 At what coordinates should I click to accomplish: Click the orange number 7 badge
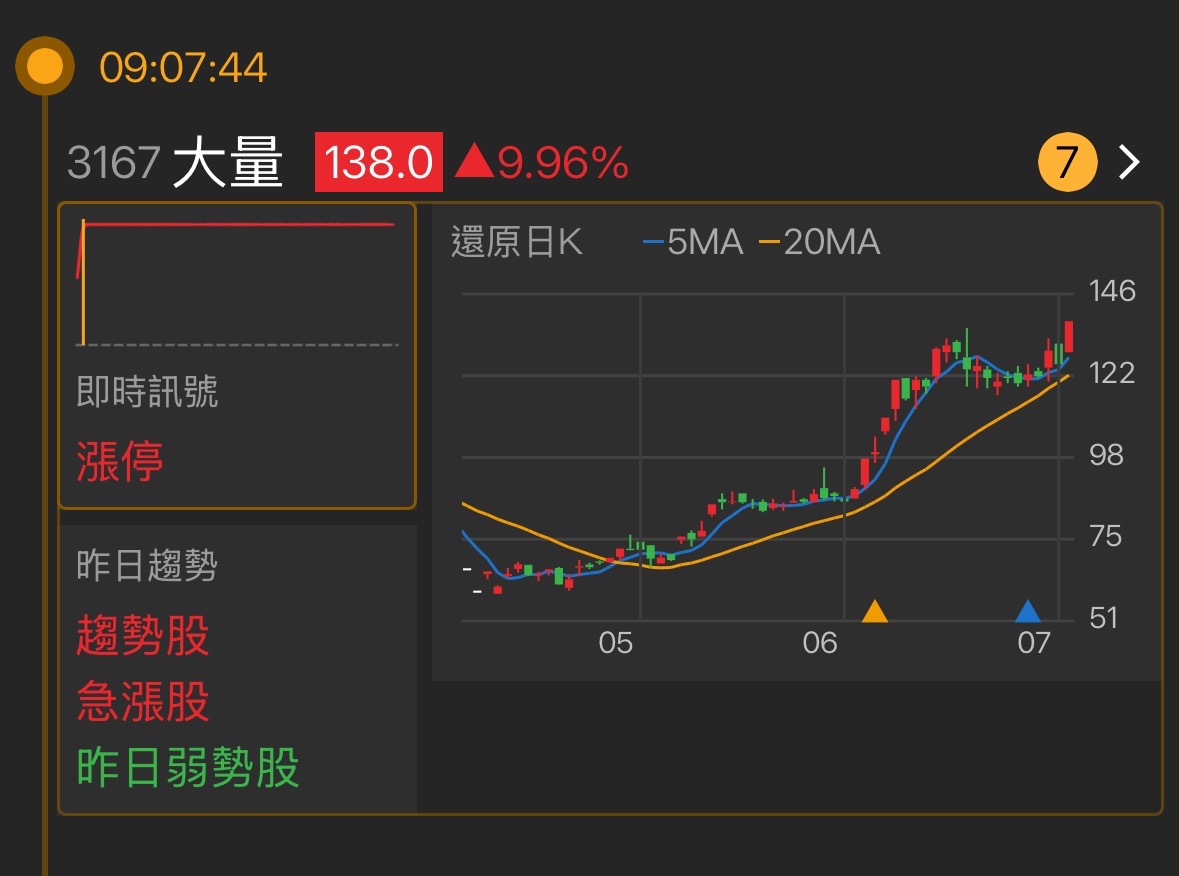tap(1067, 162)
